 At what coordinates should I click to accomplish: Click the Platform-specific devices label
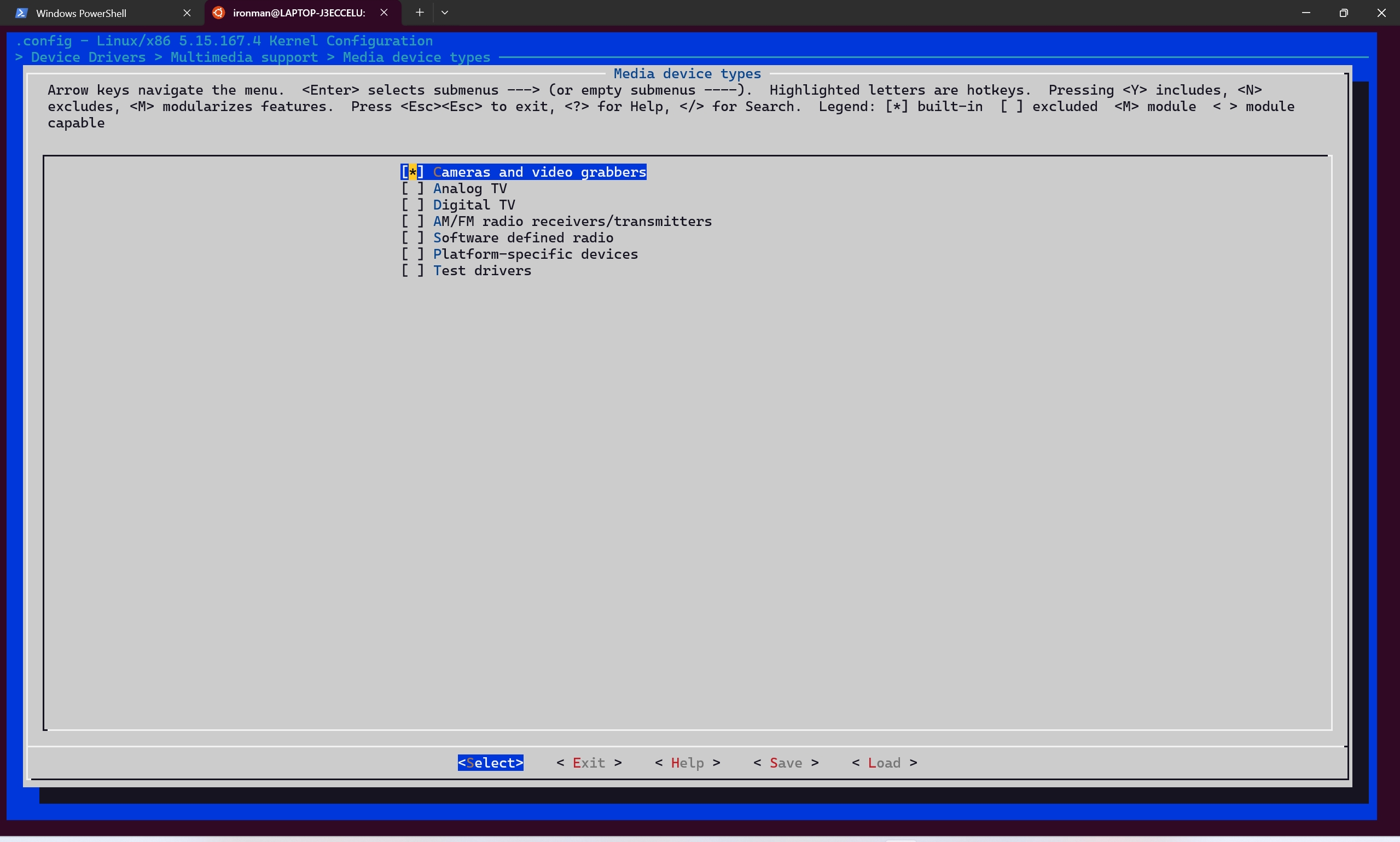pyautogui.click(x=536, y=254)
